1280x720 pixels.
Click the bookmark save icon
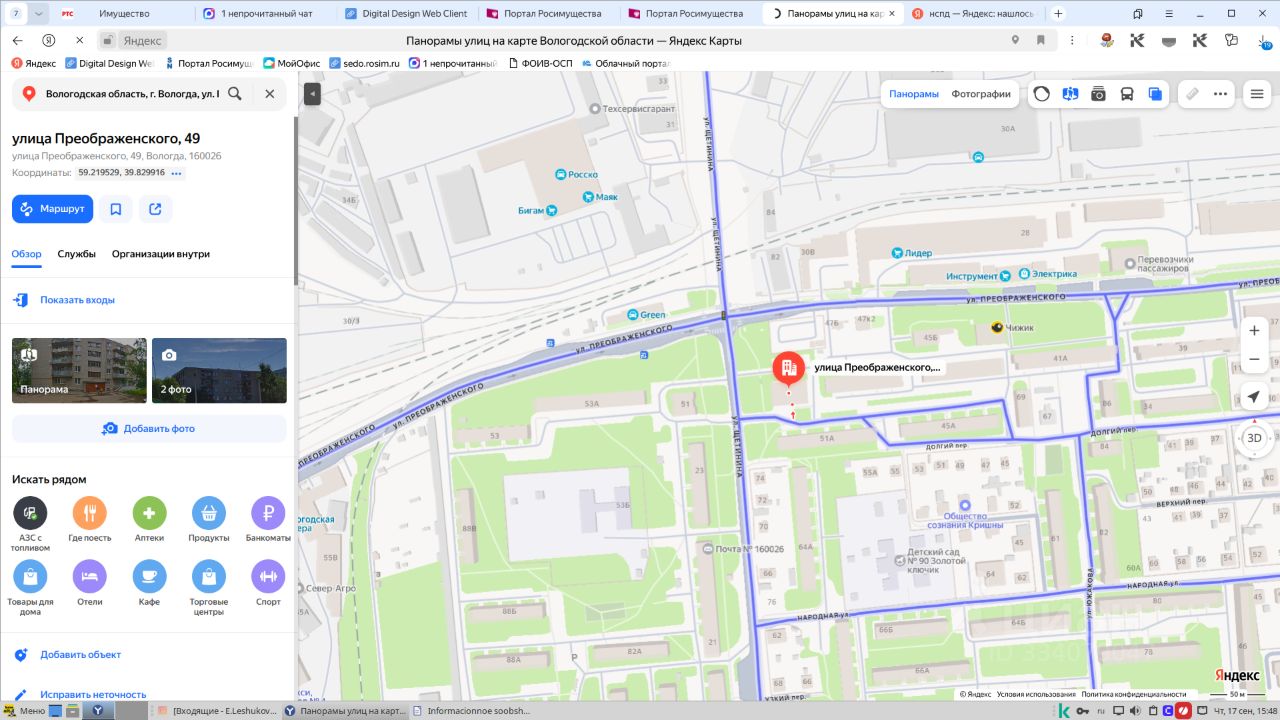[116, 209]
